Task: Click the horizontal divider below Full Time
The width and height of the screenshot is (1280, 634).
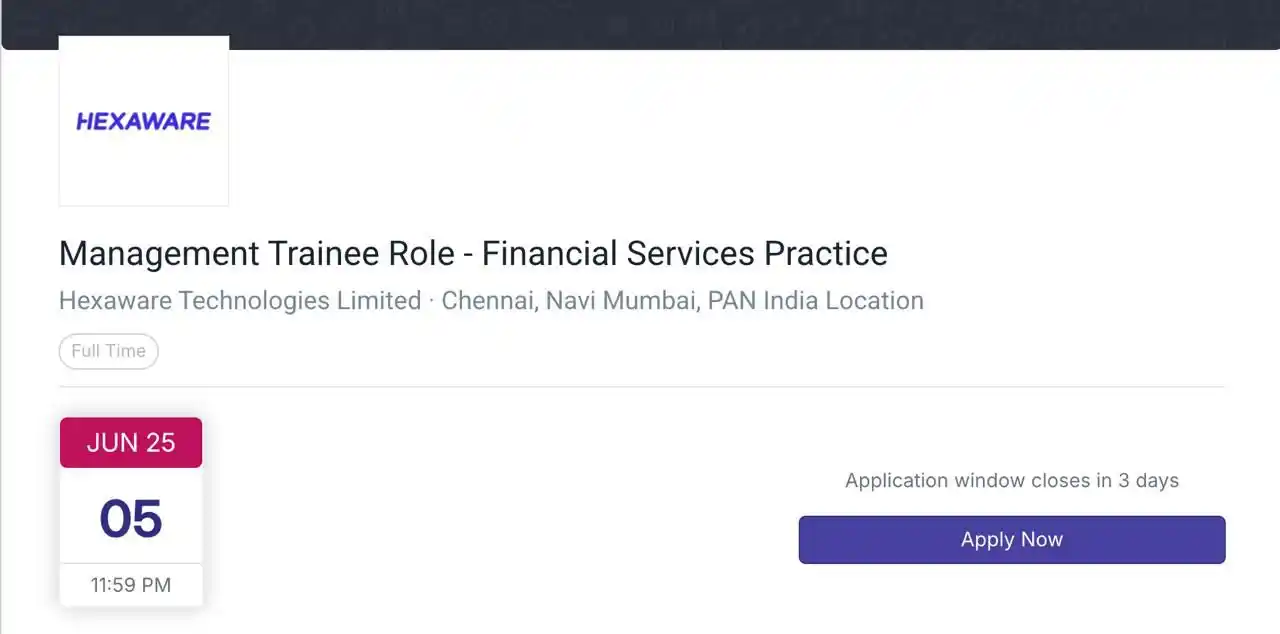Action: [642, 386]
